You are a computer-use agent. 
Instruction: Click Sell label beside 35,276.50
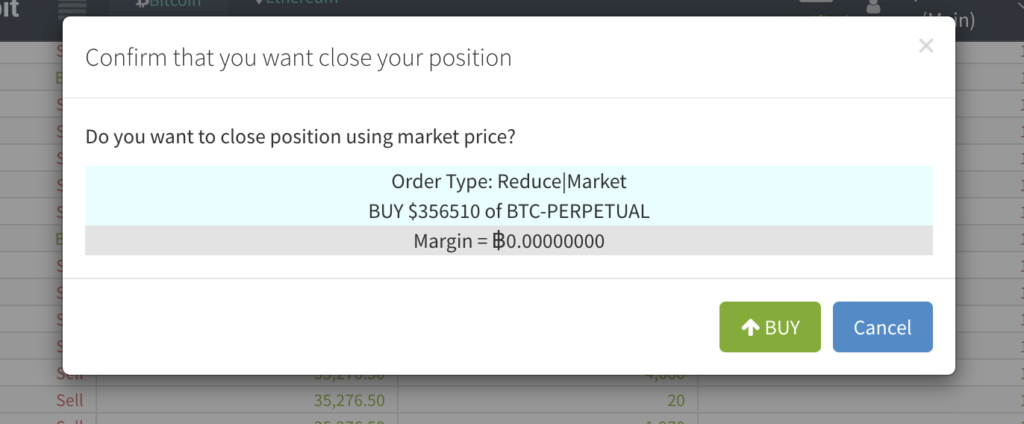(x=70, y=400)
